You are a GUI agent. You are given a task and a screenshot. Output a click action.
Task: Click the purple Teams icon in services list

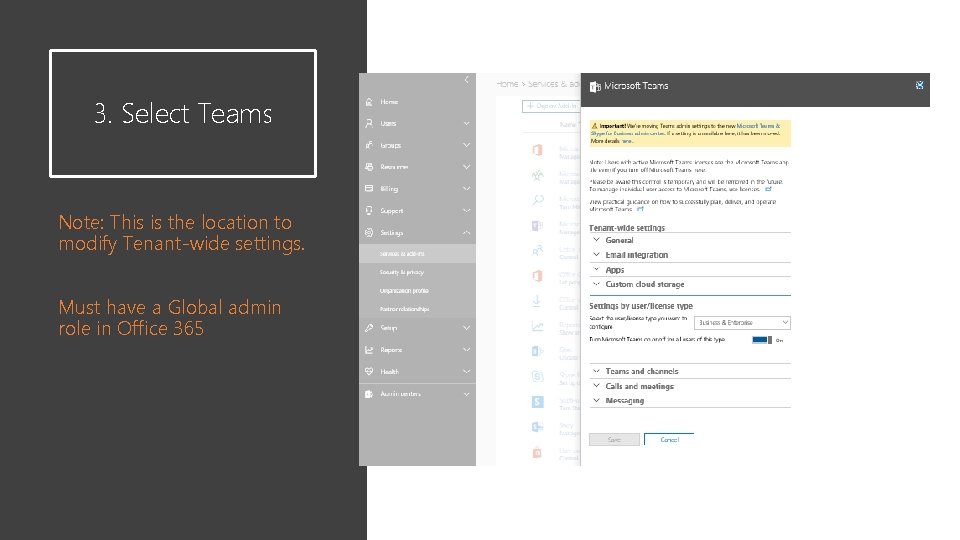[x=537, y=226]
